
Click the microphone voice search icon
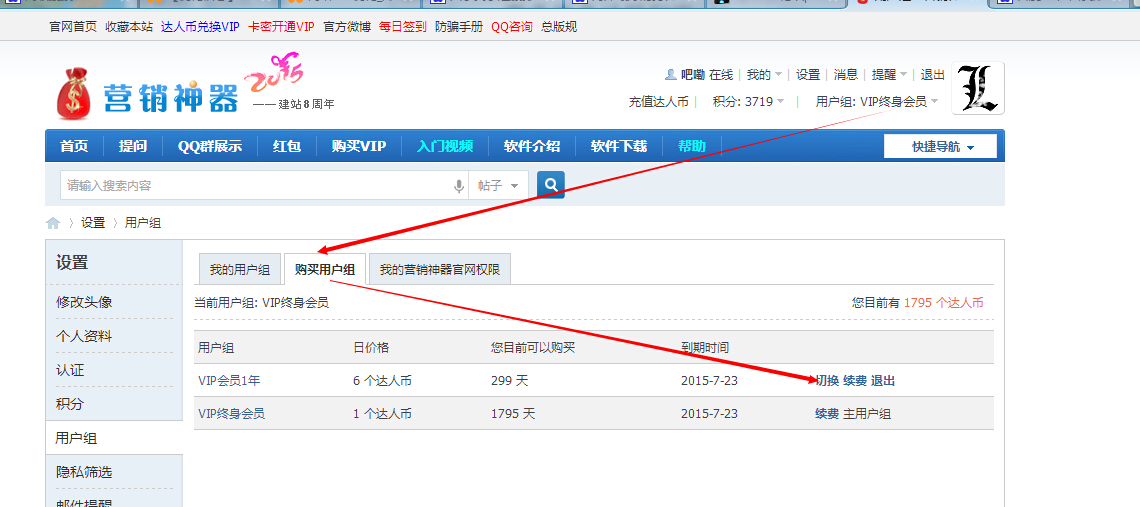[459, 186]
